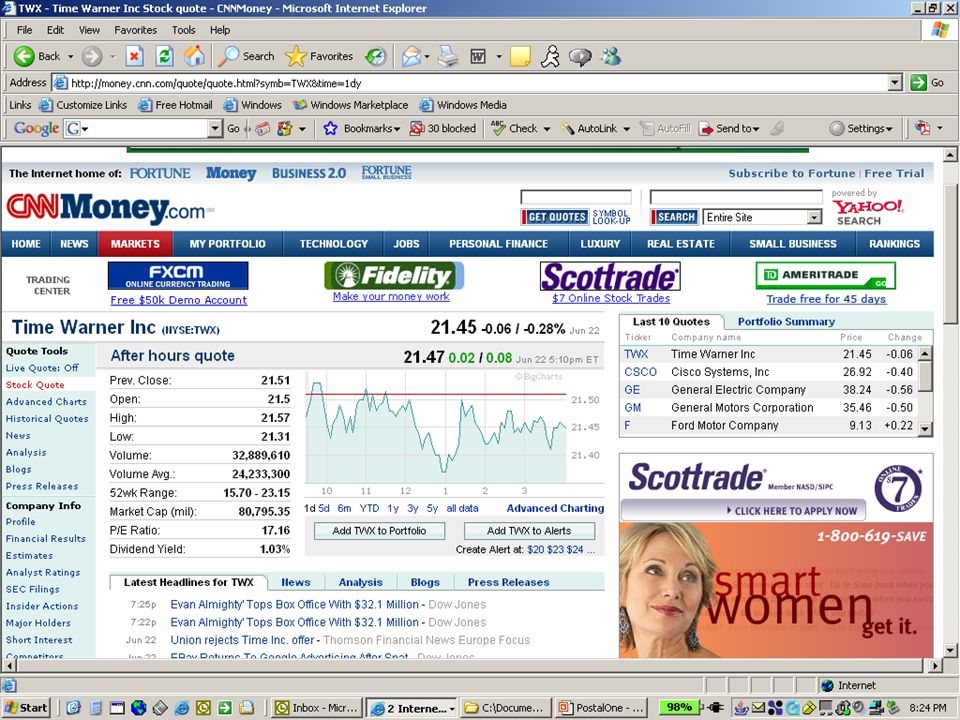Open the Favorites menu
The image size is (960, 720).
point(135,30)
